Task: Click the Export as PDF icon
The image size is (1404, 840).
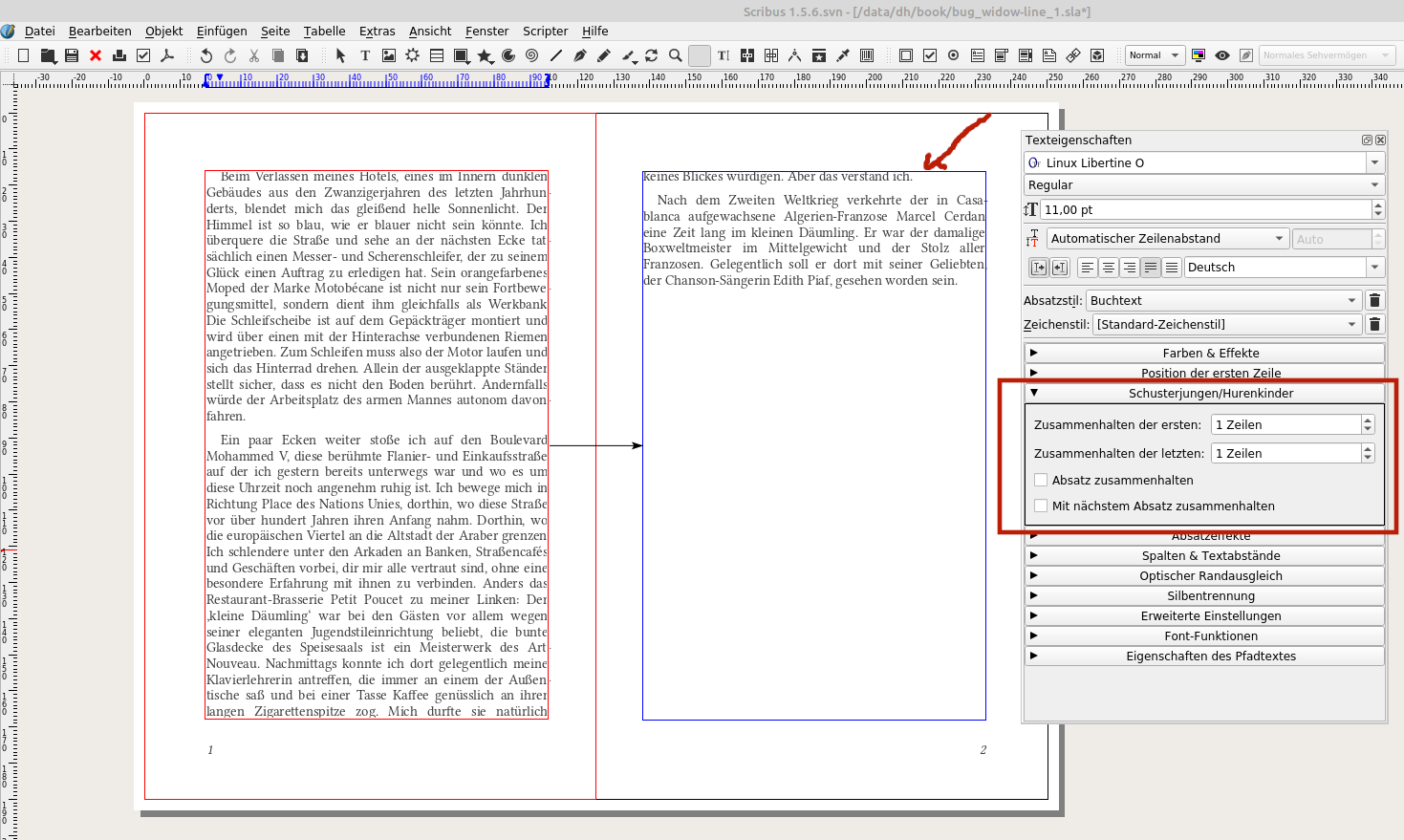Action: coord(167,55)
